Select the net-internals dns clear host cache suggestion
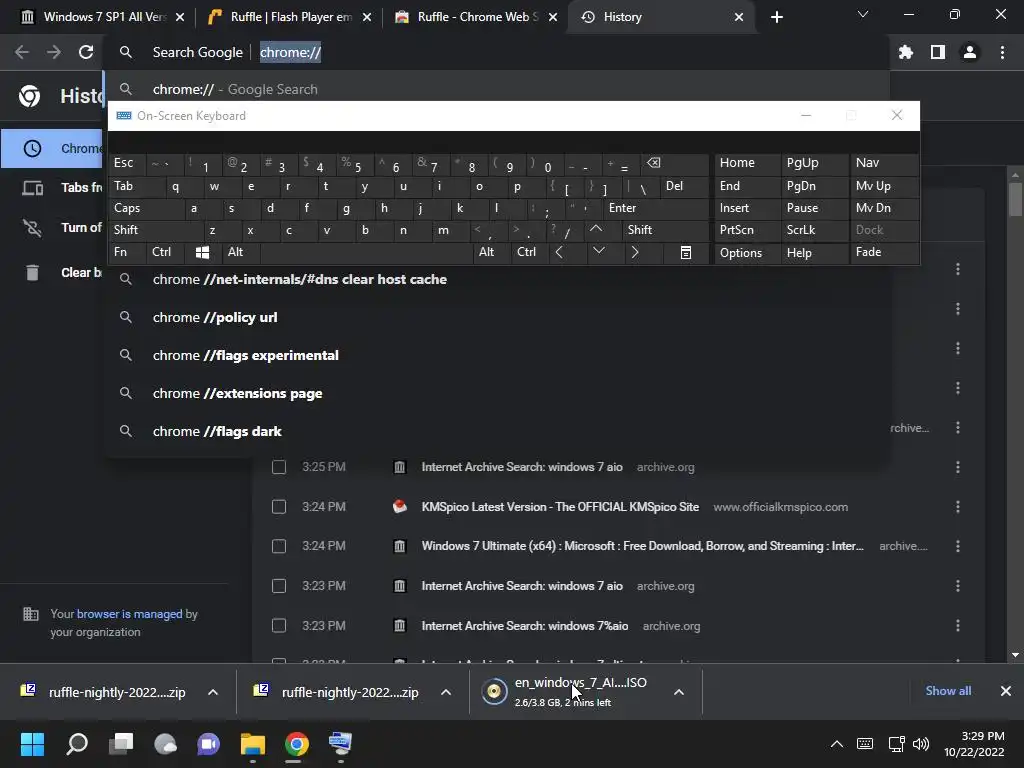 (x=499, y=280)
